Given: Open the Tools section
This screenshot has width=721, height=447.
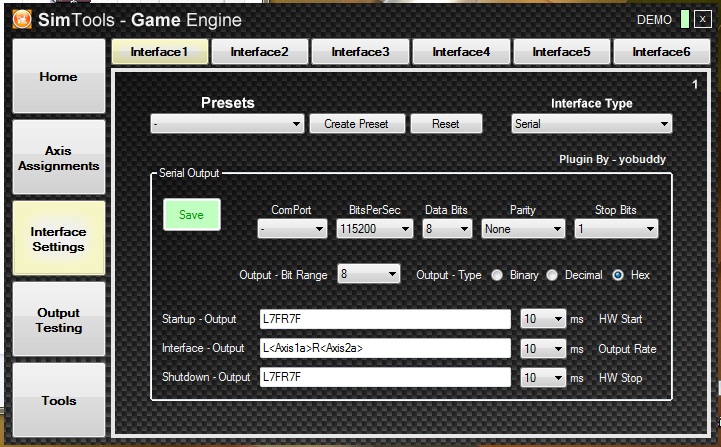Looking at the screenshot, I should (x=59, y=401).
